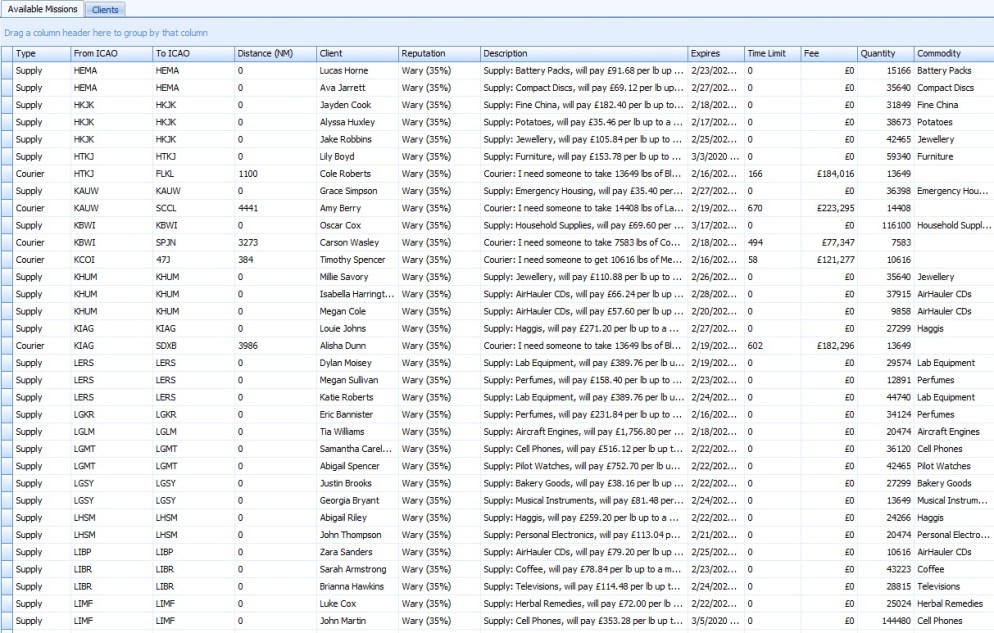The width and height of the screenshot is (994, 633).
Task: Select the Aircraft Engines commodity cell
Action: (948, 432)
